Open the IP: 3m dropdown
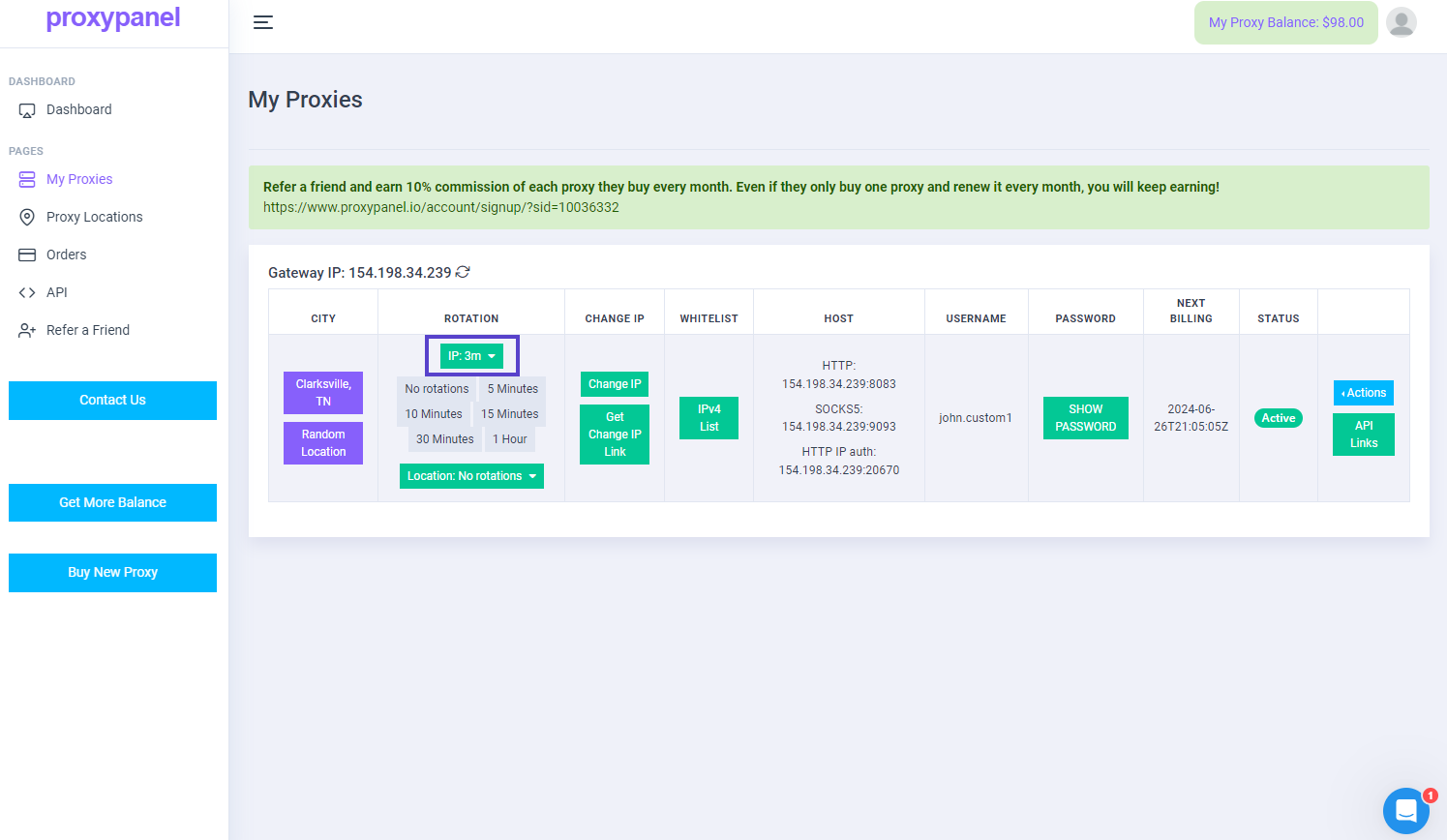 click(x=471, y=355)
